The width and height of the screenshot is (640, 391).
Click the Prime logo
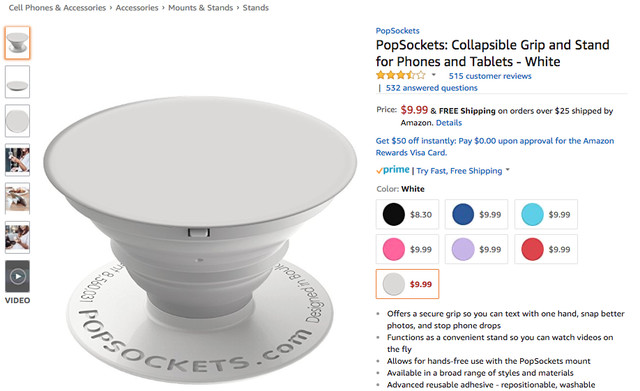[393, 170]
